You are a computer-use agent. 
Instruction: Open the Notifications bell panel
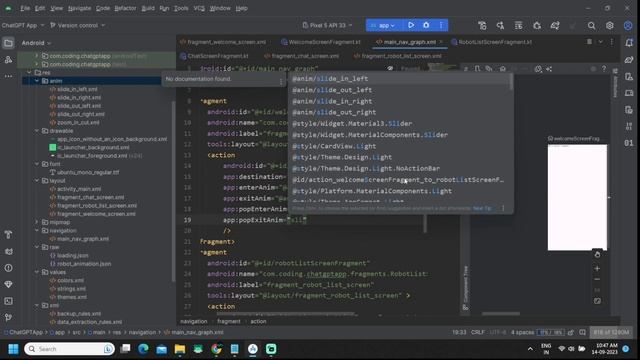click(x=629, y=43)
